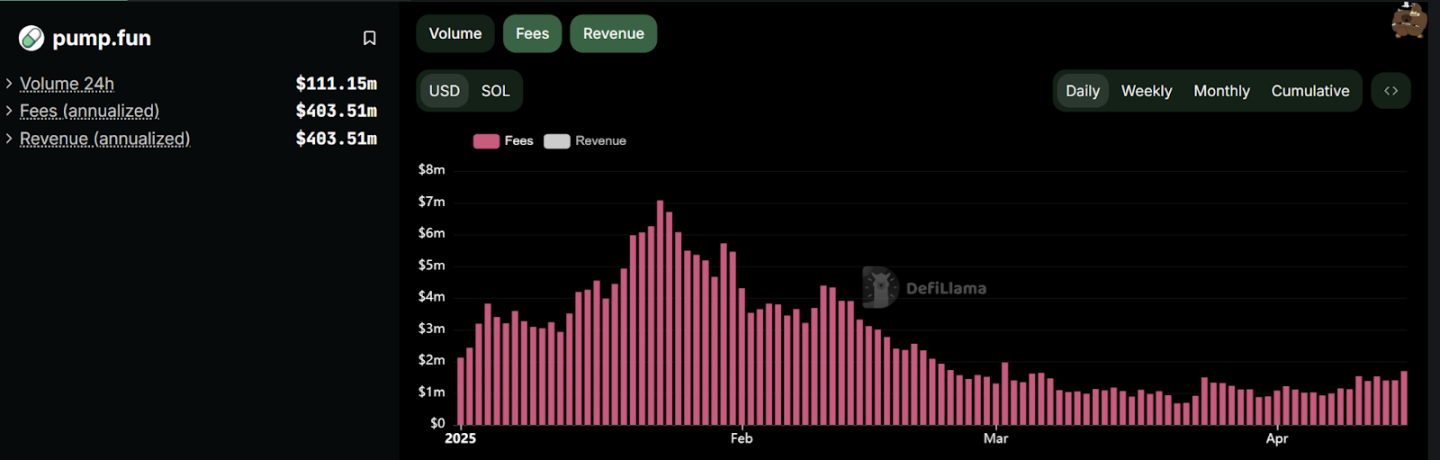Select the Daily interval tab
This screenshot has height=460, width=1440.
1082,91
